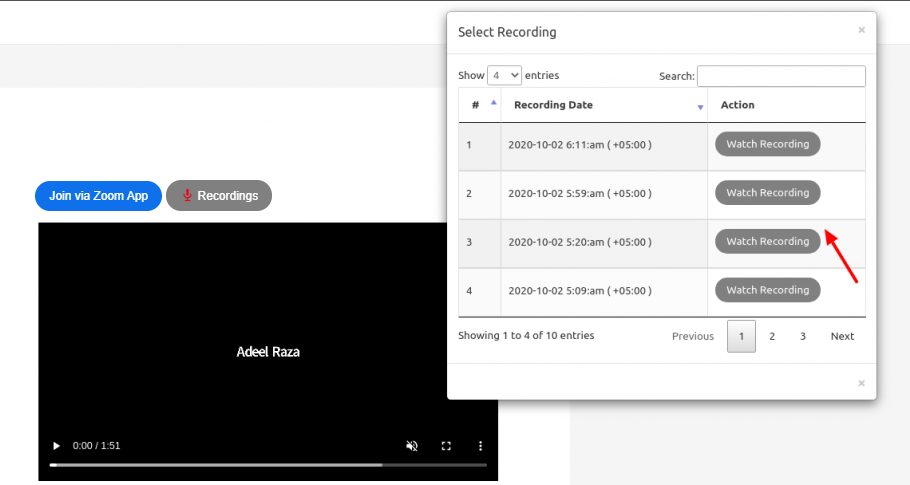Seek using the video progress bar
Viewport: 910px width, 485px height.
(x=268, y=465)
